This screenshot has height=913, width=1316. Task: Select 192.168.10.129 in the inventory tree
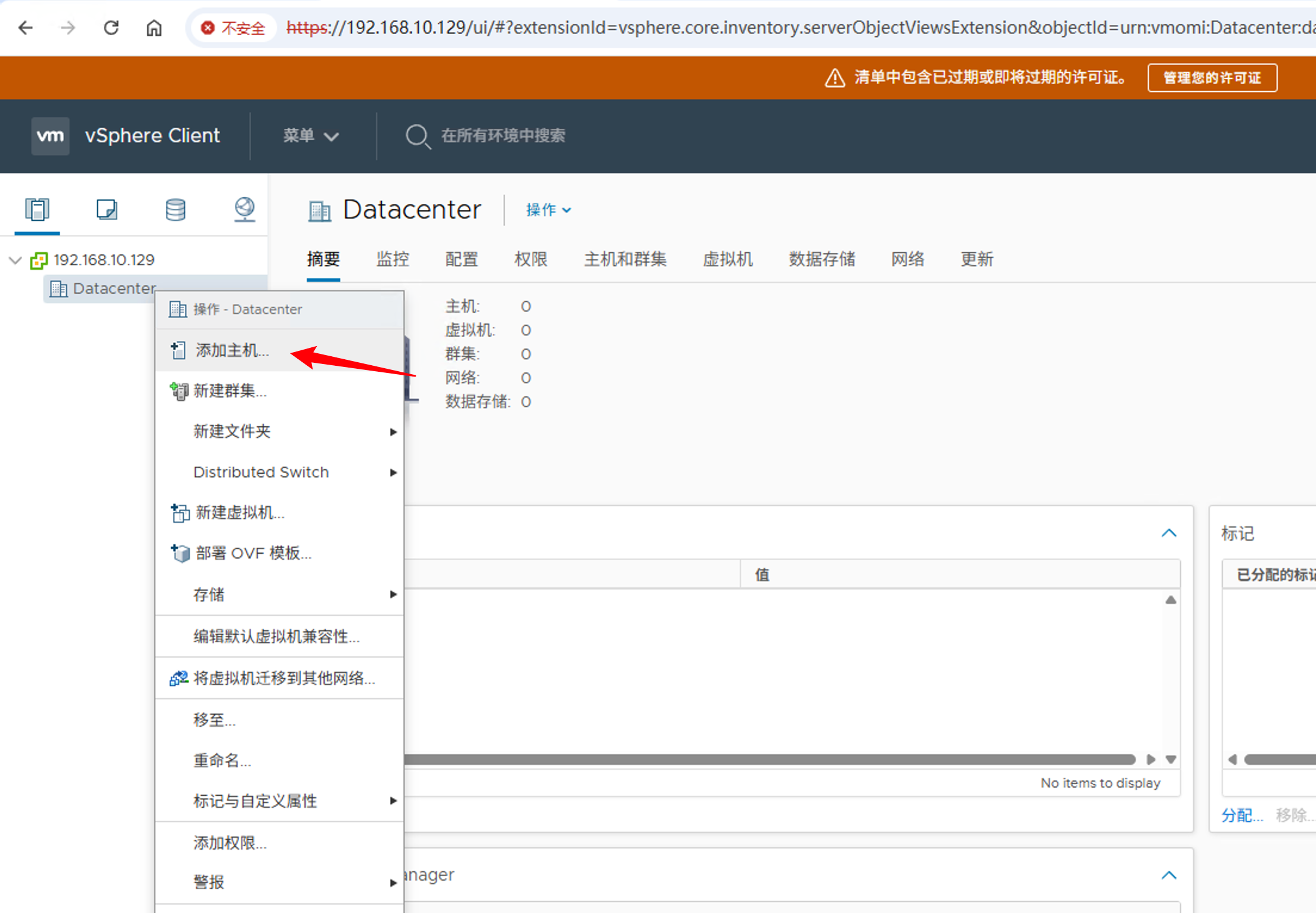tap(104, 260)
